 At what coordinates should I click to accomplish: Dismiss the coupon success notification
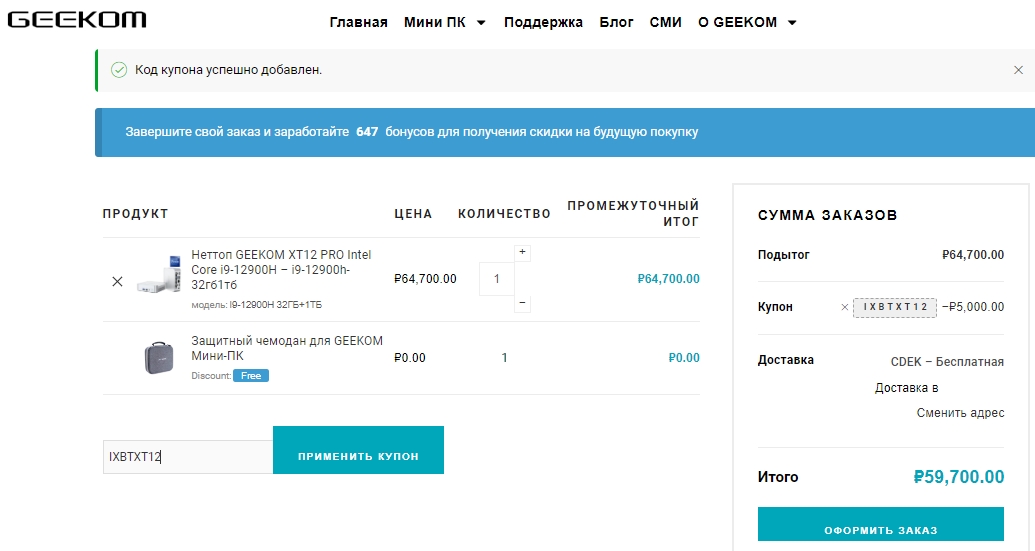tap(1018, 70)
